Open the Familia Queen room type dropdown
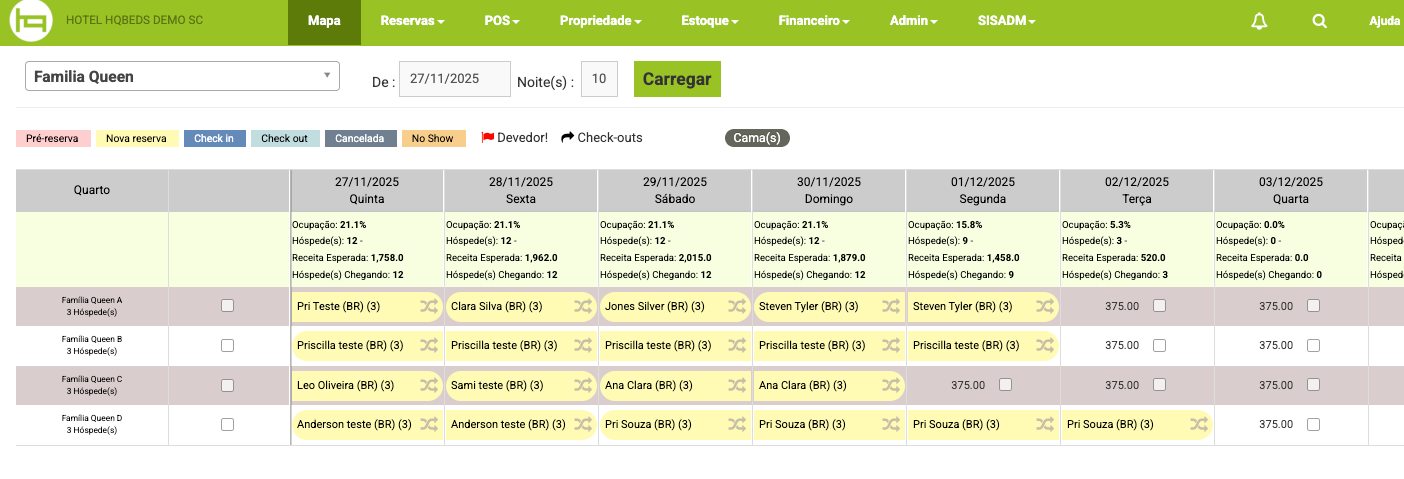1404x479 pixels. click(x=182, y=77)
